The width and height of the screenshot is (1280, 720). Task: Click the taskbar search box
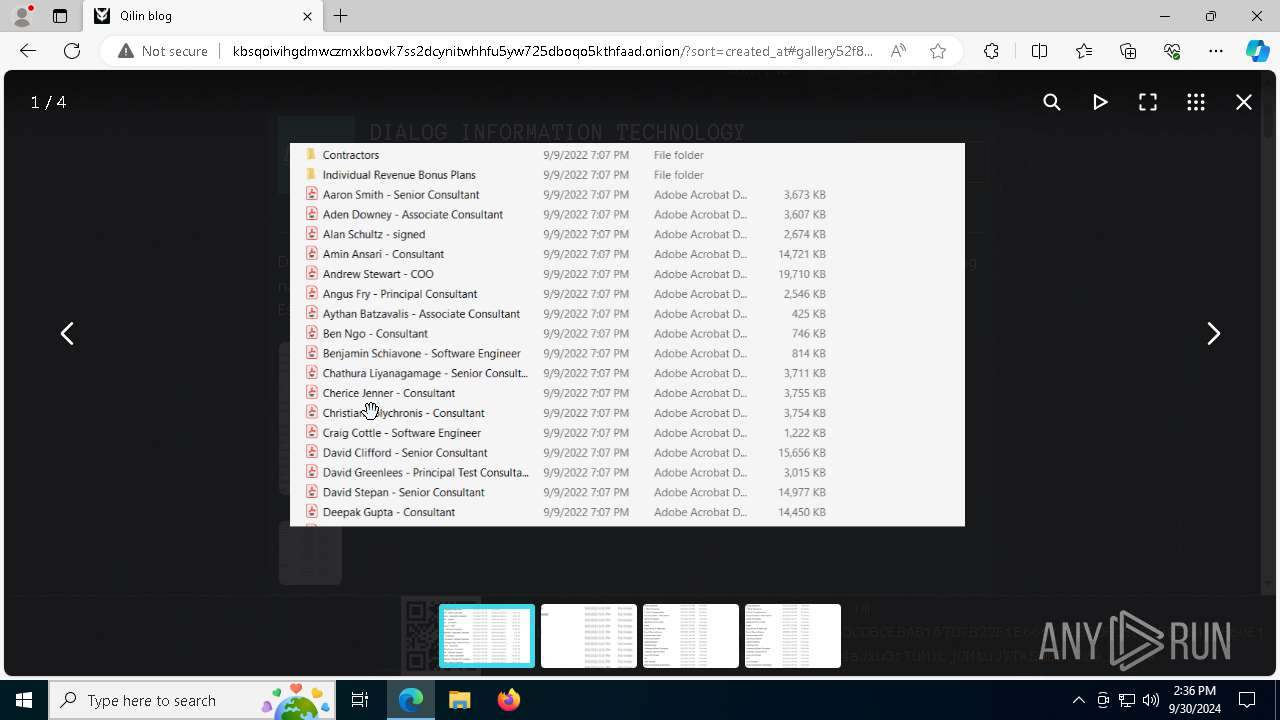click(x=192, y=700)
